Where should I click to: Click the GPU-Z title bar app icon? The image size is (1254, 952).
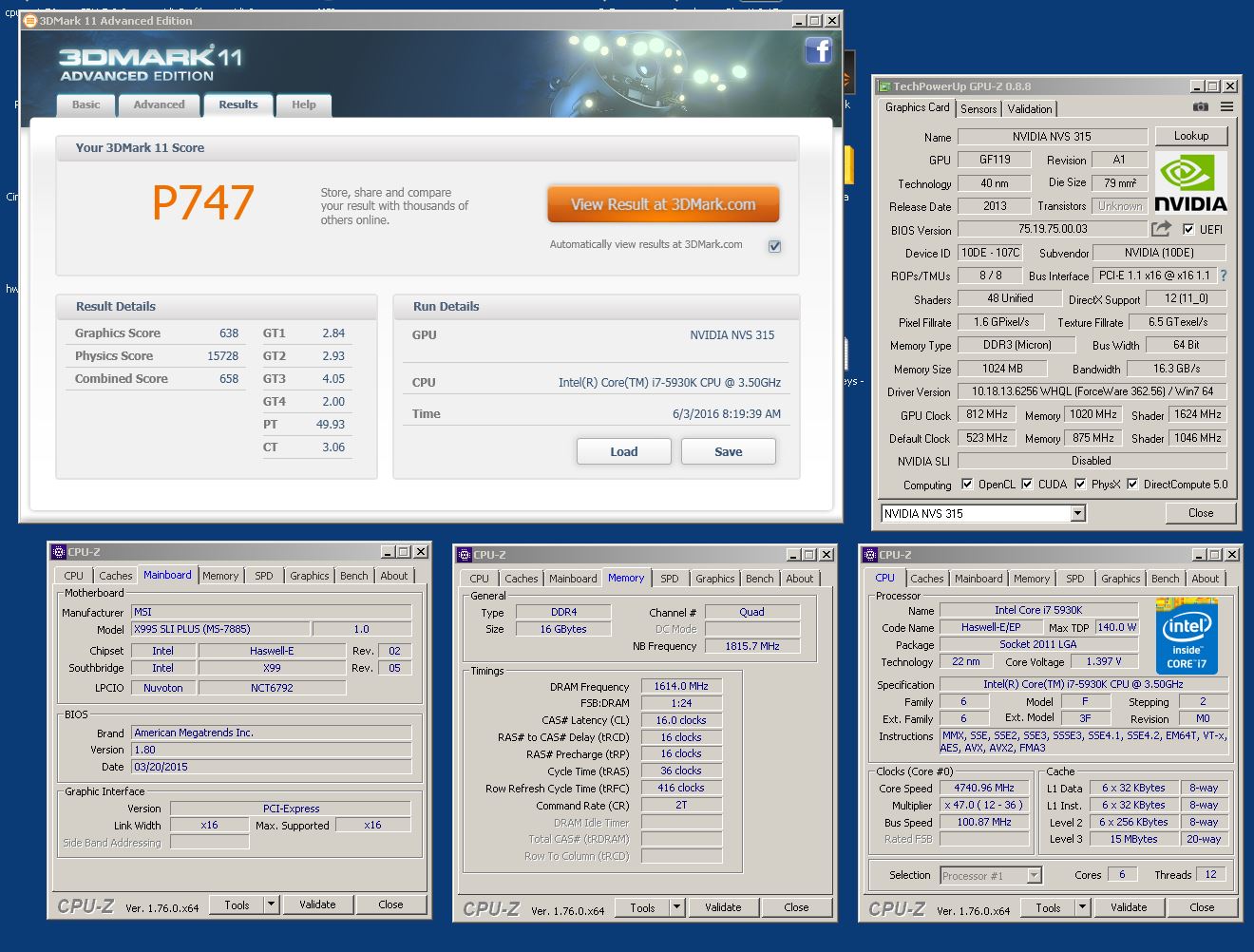(884, 86)
